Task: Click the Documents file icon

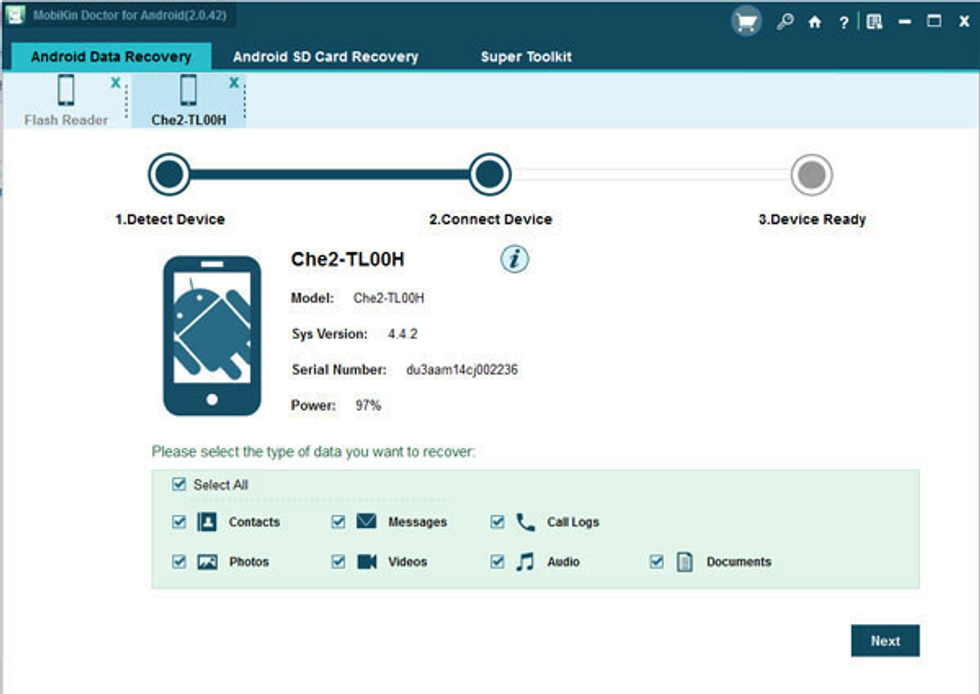Action: (684, 561)
